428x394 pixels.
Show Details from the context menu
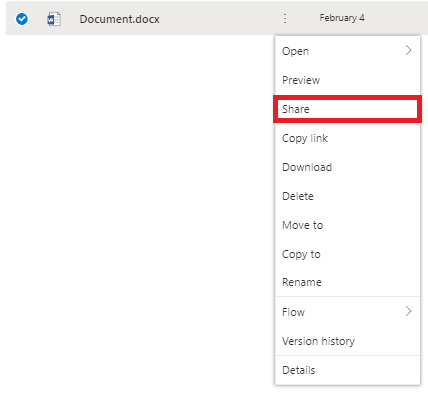347,370
